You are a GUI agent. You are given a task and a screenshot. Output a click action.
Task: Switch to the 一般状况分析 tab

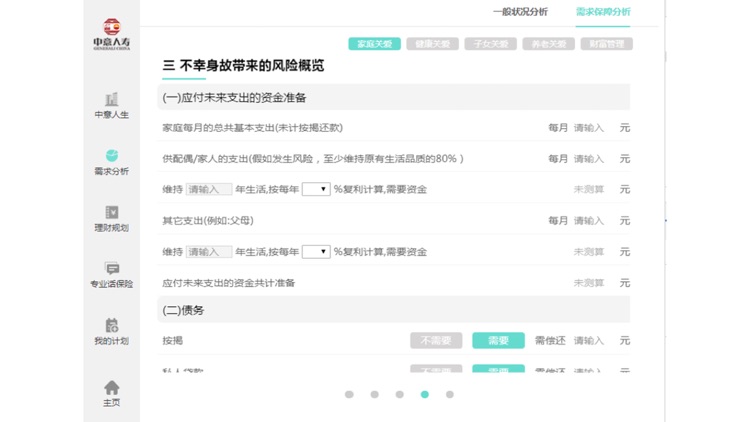tap(520, 11)
